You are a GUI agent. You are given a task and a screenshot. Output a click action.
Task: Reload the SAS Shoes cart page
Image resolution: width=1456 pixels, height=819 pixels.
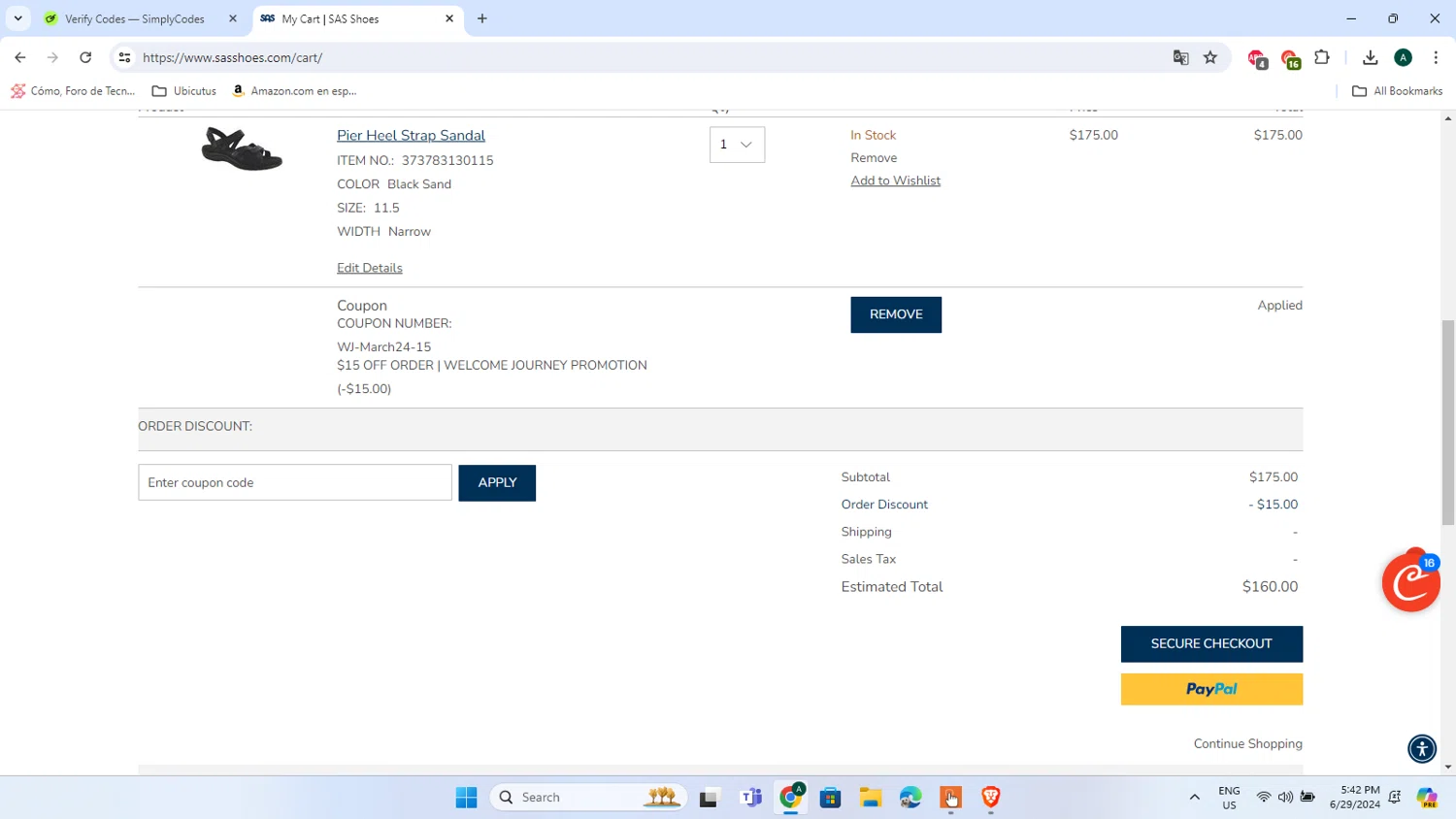[85, 57]
